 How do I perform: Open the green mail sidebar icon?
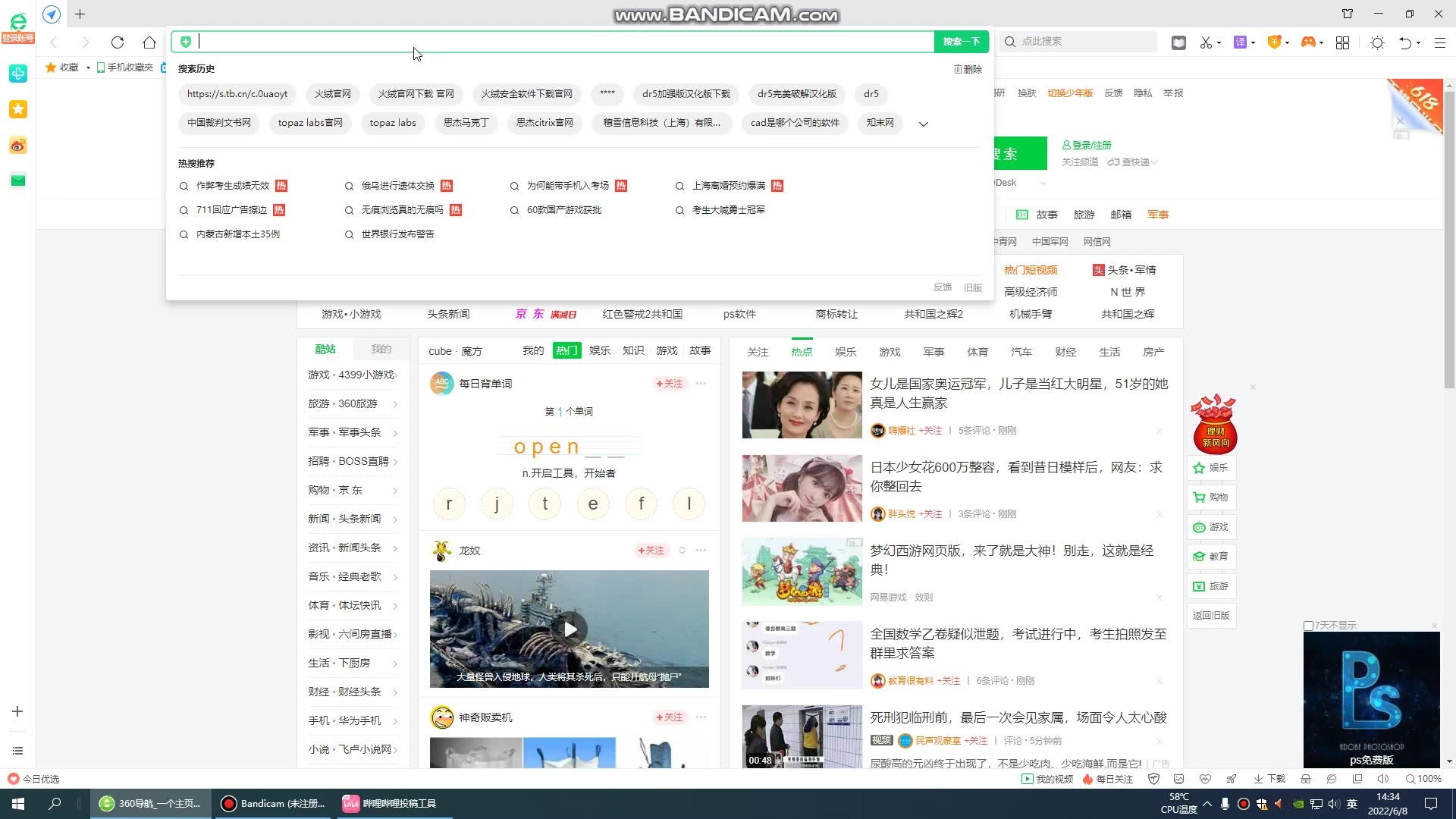[x=18, y=180]
